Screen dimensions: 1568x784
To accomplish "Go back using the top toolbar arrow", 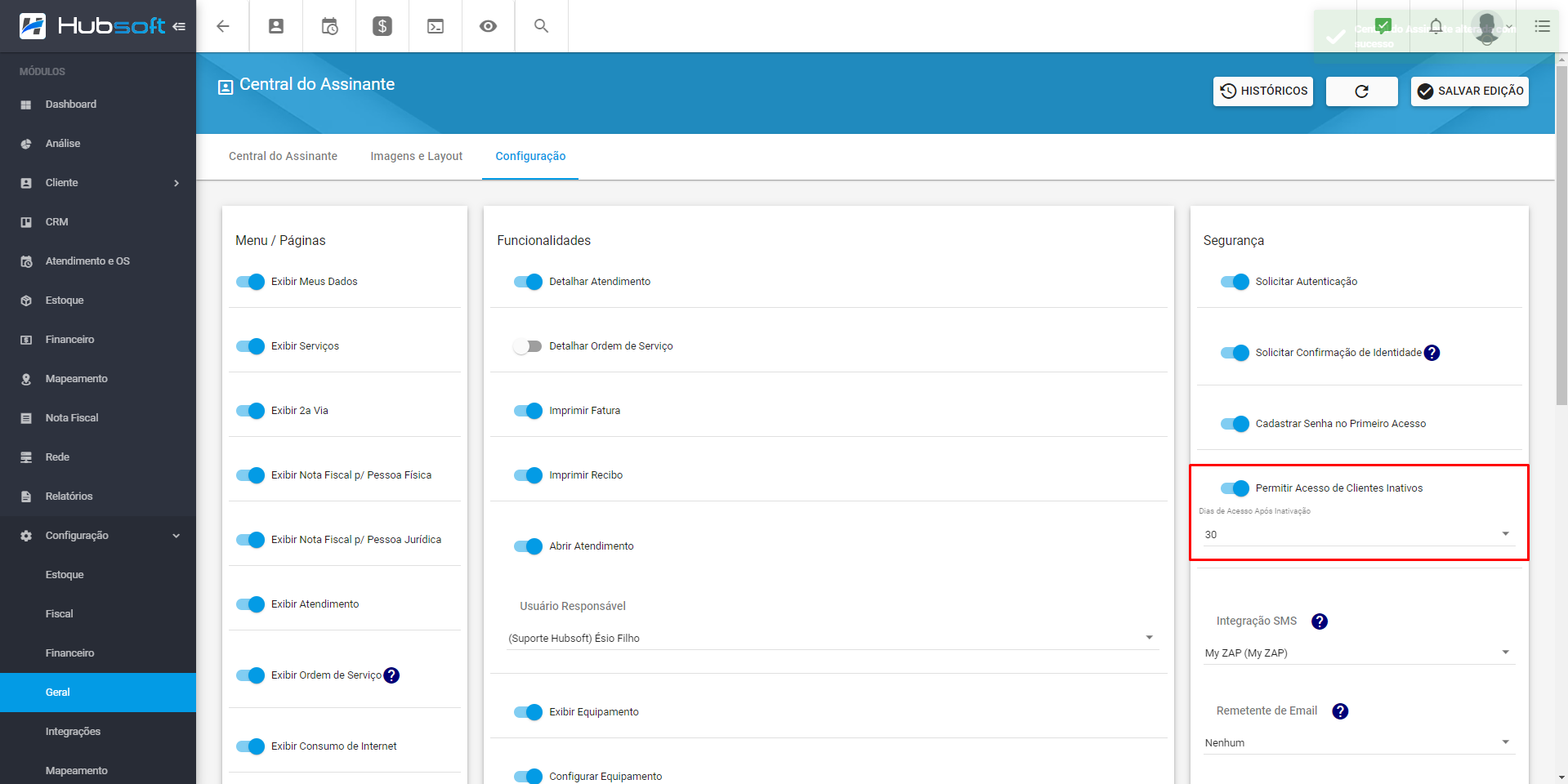I will (222, 26).
